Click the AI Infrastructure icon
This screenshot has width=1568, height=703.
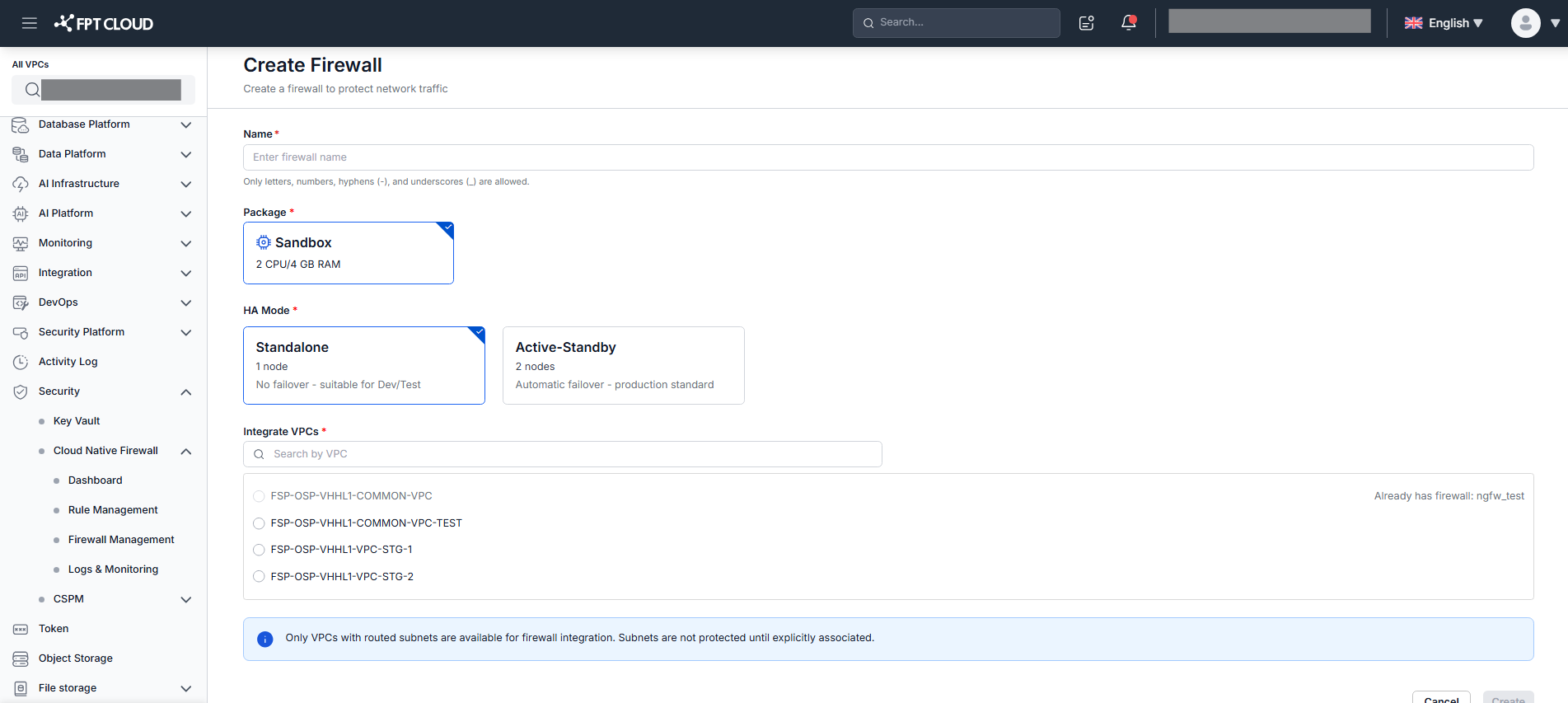pos(21,184)
